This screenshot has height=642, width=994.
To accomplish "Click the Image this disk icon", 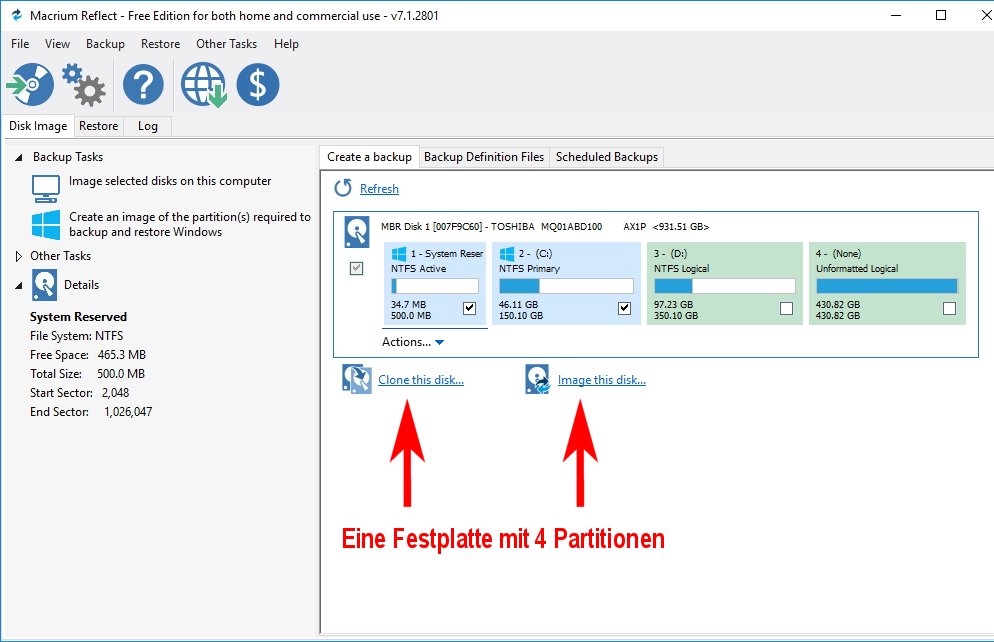I will coord(537,379).
